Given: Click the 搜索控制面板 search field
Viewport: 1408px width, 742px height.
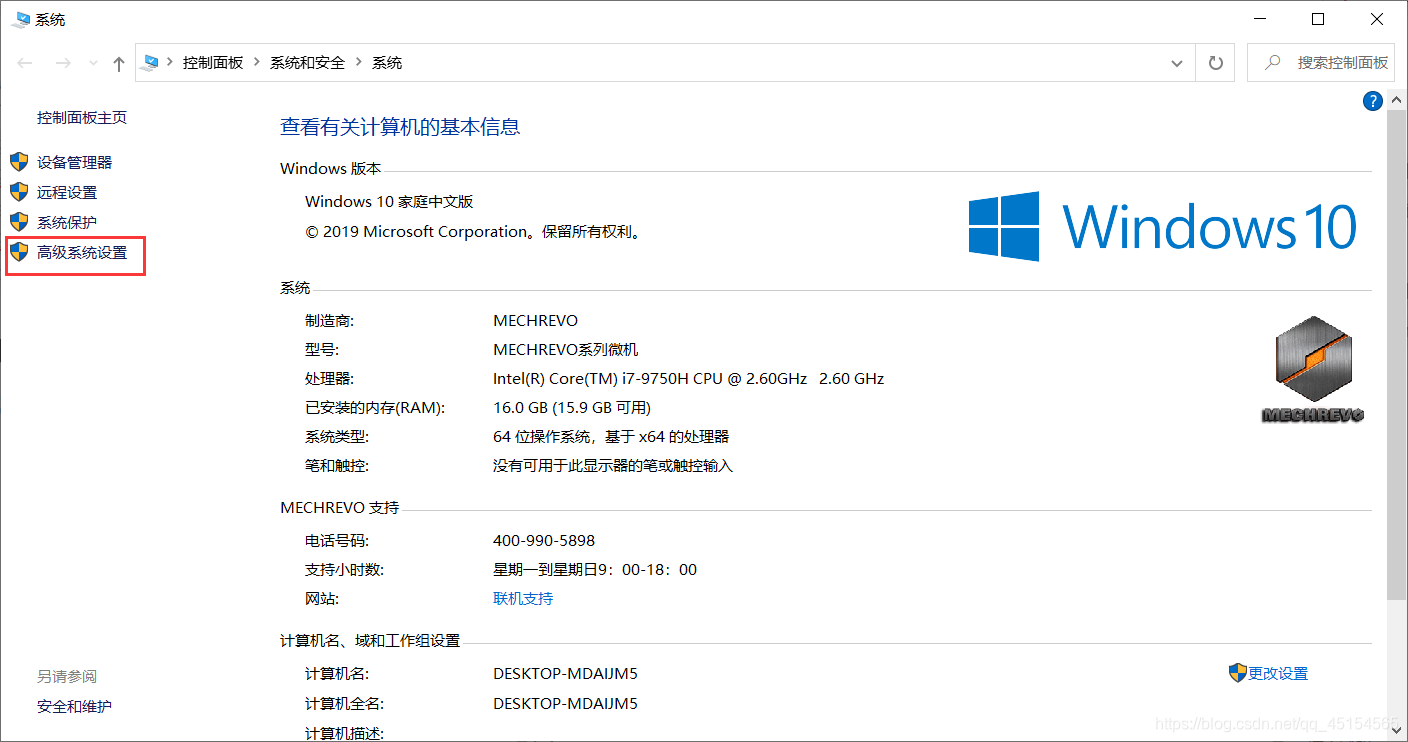Looking at the screenshot, I should click(x=1320, y=62).
